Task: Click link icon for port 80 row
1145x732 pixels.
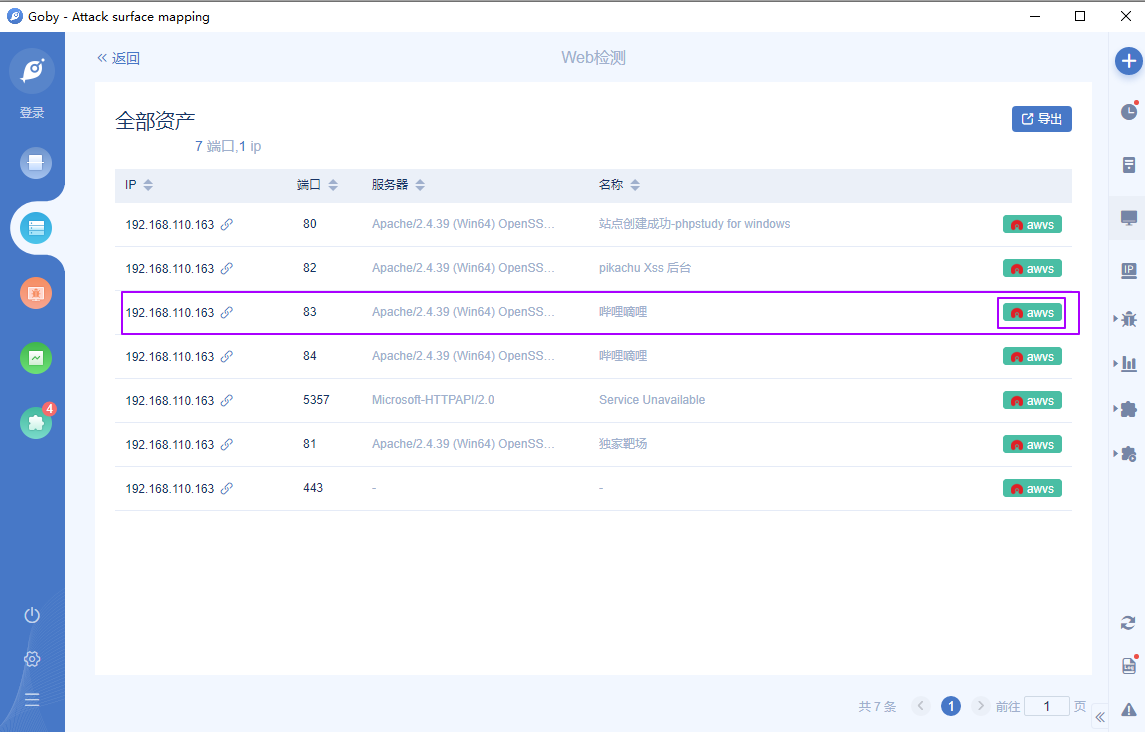Action: 227,224
